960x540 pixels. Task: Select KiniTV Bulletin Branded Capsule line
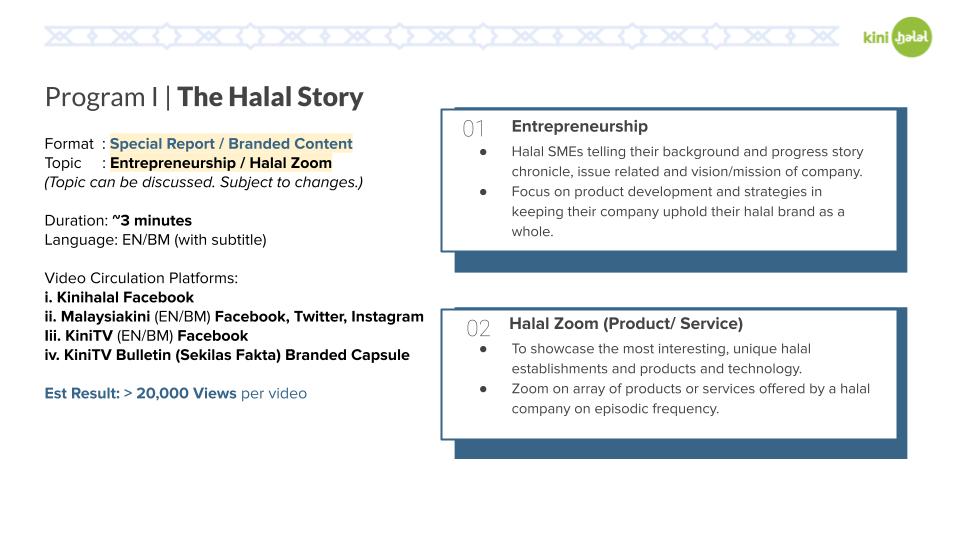227,355
